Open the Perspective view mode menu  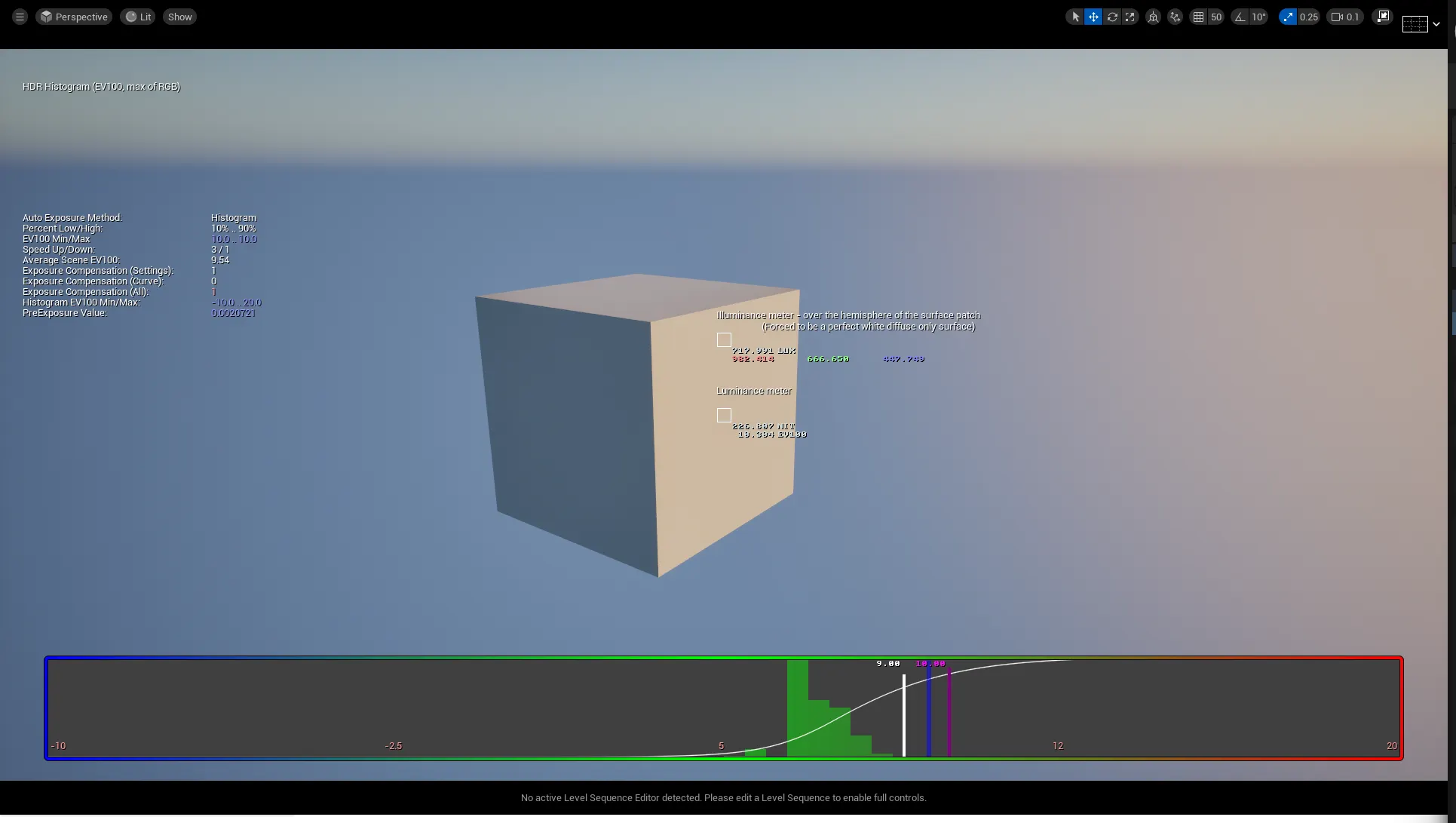pyautogui.click(x=74, y=17)
